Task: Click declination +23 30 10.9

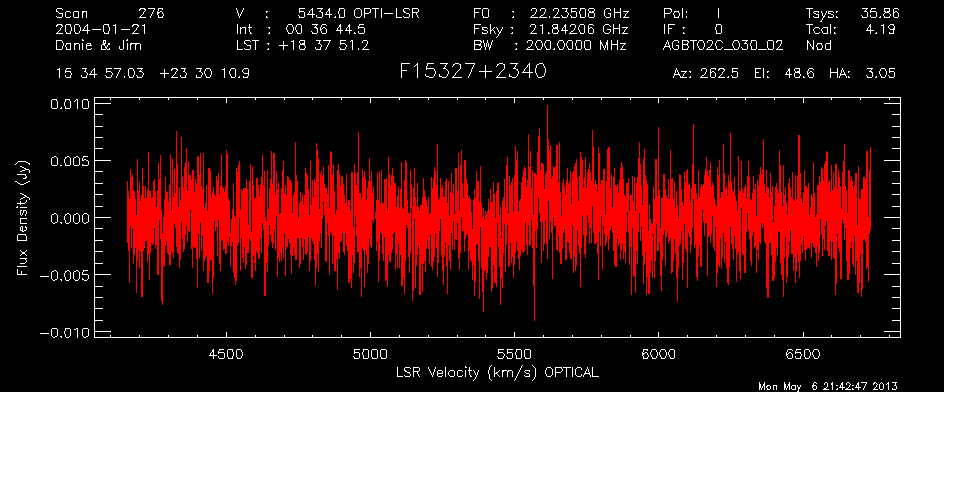Action: tap(204, 74)
